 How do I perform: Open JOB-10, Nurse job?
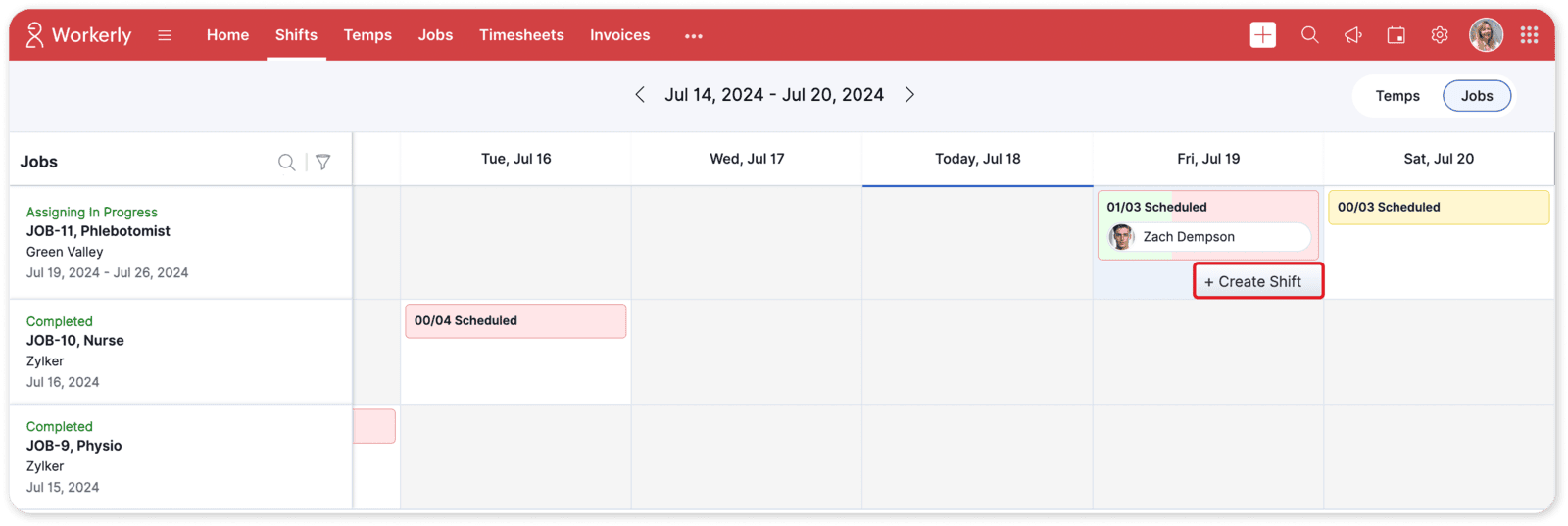click(x=75, y=341)
